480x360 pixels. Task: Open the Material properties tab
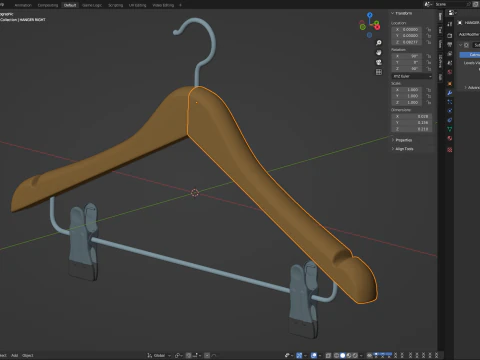450,138
